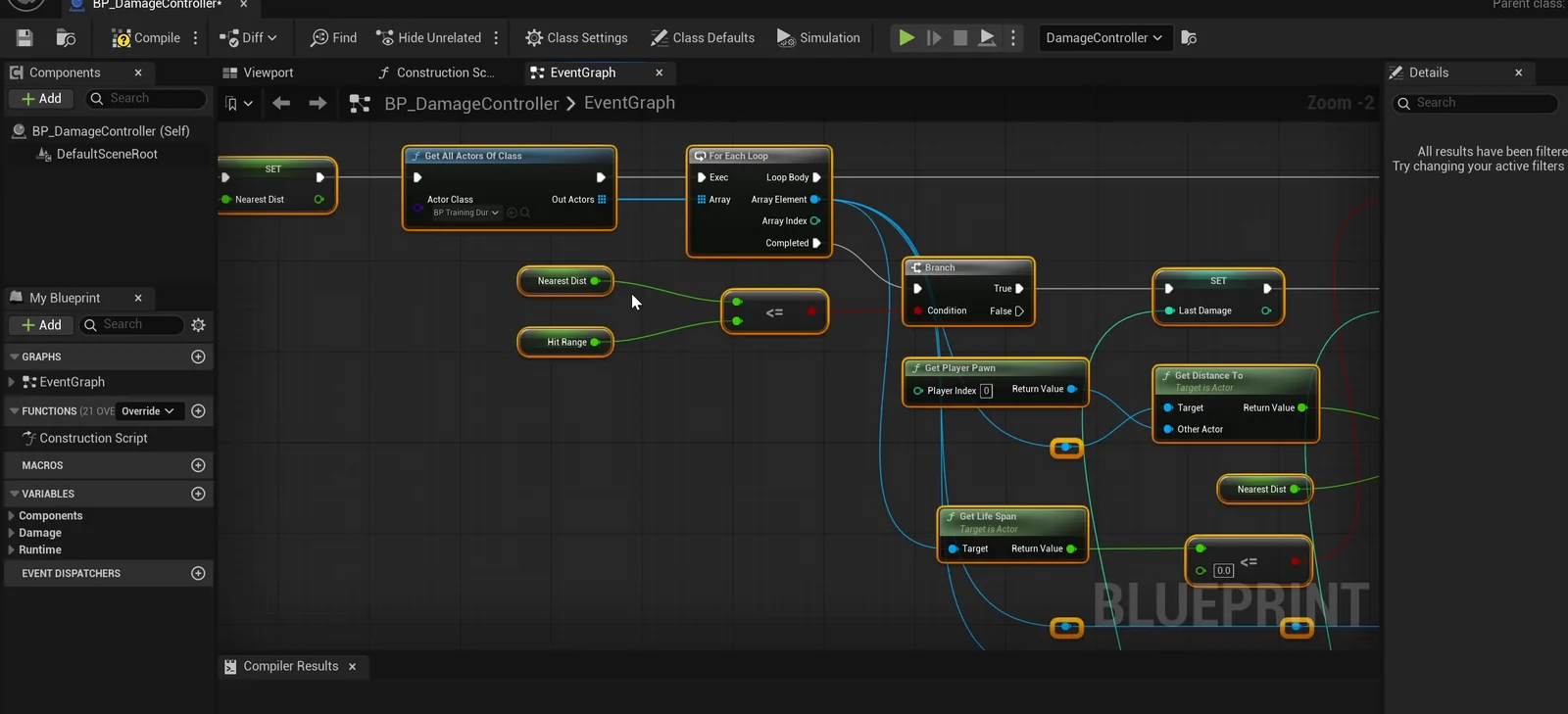
Task: Click the green Play button
Action: click(906, 38)
